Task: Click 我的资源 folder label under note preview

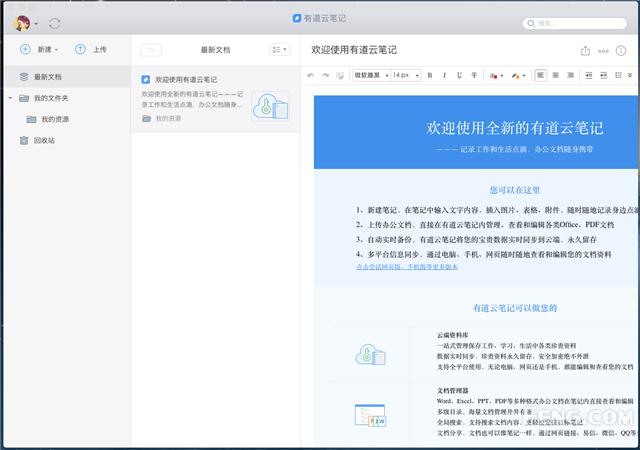Action: pyautogui.click(x=168, y=118)
